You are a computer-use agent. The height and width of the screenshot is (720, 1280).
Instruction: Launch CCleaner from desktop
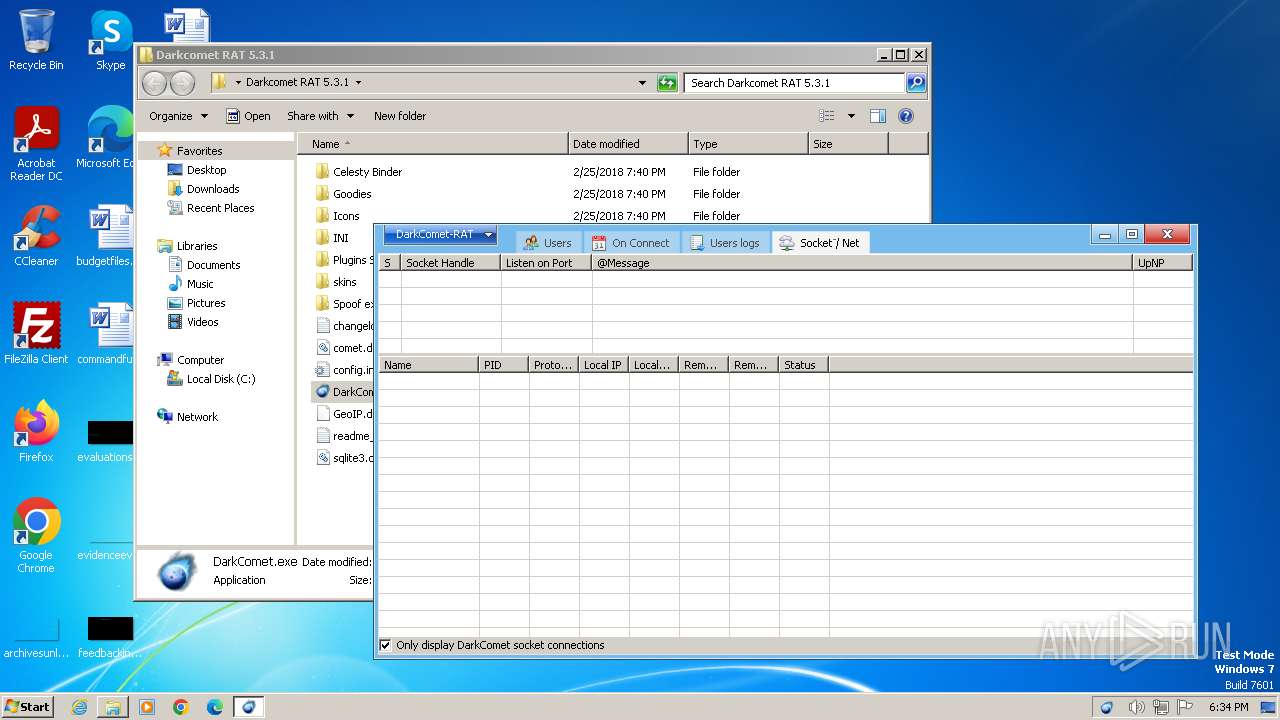coord(36,237)
